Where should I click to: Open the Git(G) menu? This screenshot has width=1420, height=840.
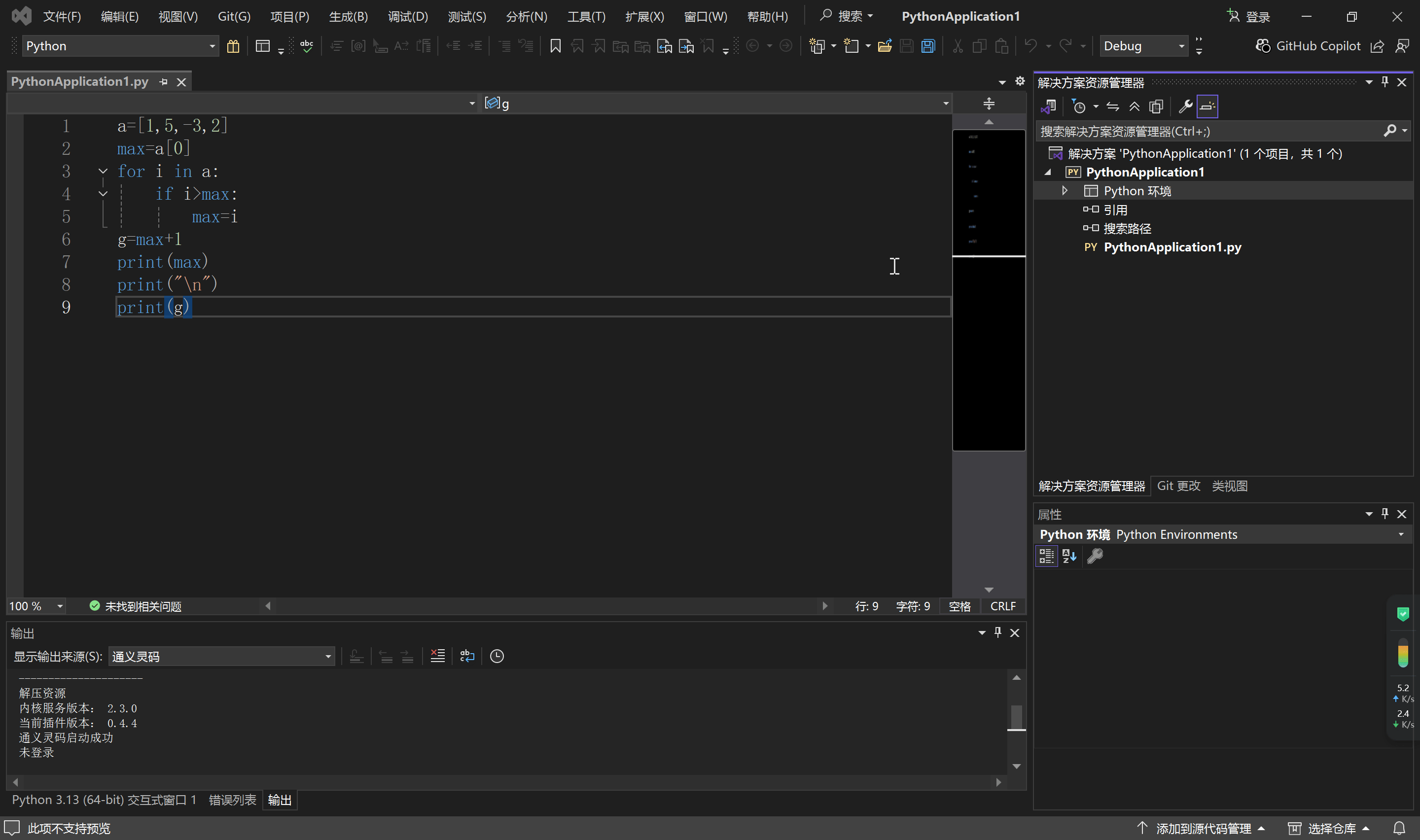coord(234,16)
